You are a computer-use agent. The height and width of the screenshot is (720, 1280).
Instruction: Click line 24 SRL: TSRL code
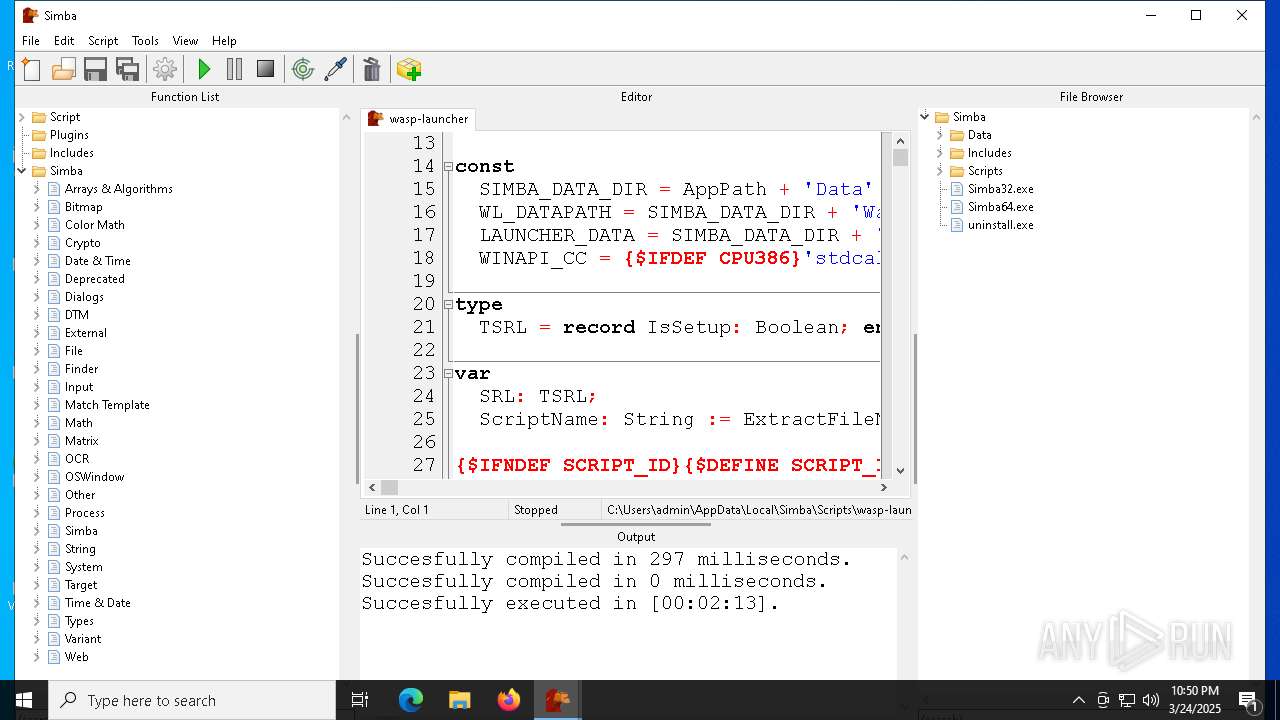point(538,397)
